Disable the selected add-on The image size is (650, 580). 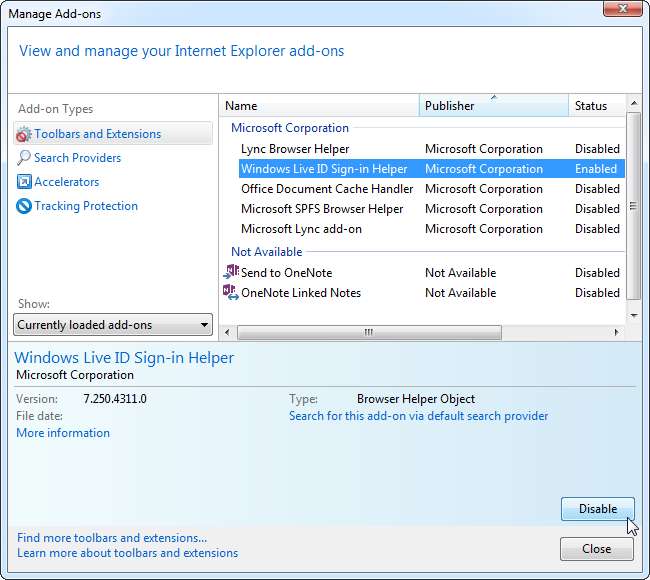(x=597, y=509)
